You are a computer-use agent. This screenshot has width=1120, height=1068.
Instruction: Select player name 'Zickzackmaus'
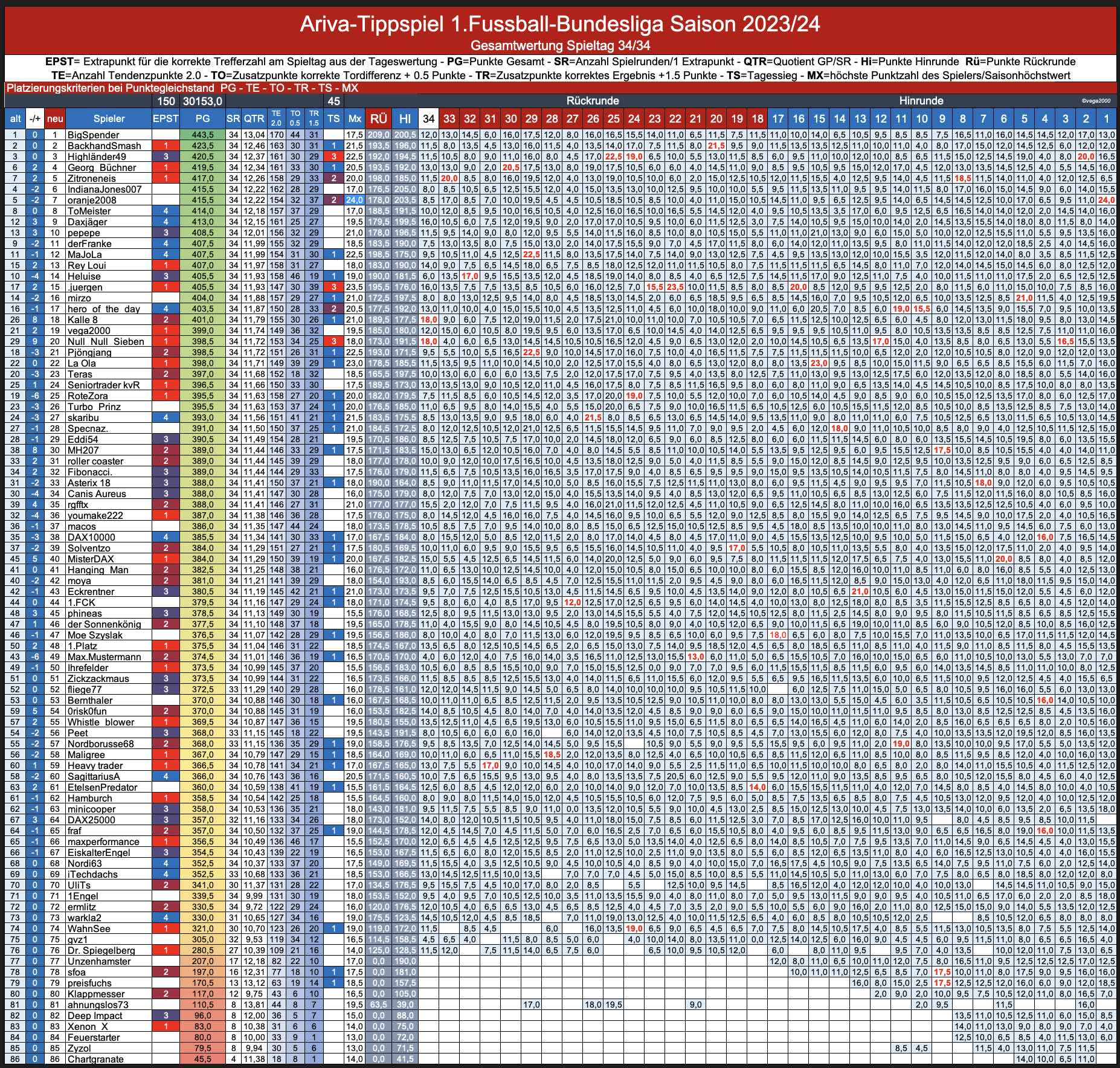click(98, 678)
